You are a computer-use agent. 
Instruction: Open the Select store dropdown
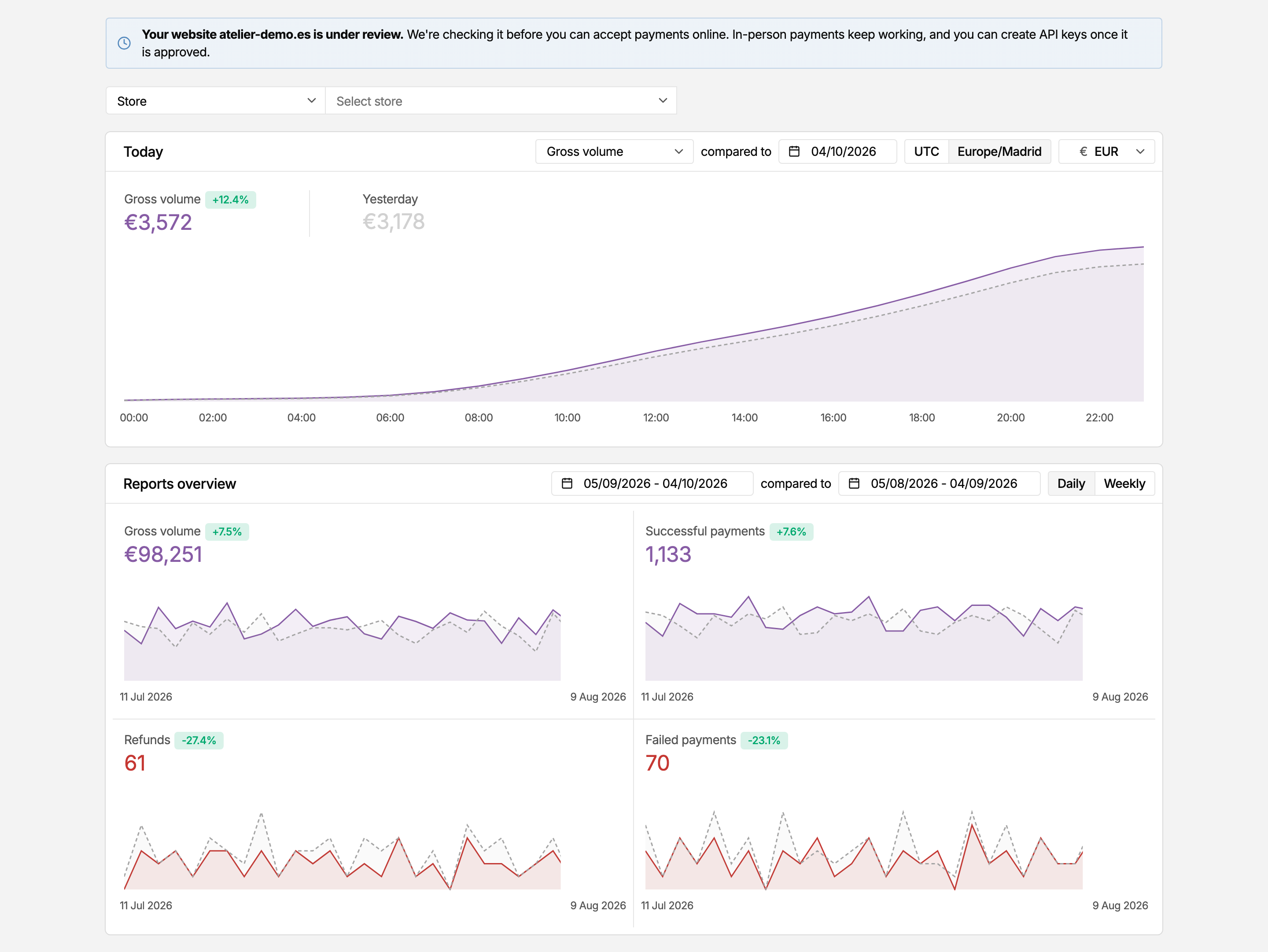pyautogui.click(x=501, y=101)
